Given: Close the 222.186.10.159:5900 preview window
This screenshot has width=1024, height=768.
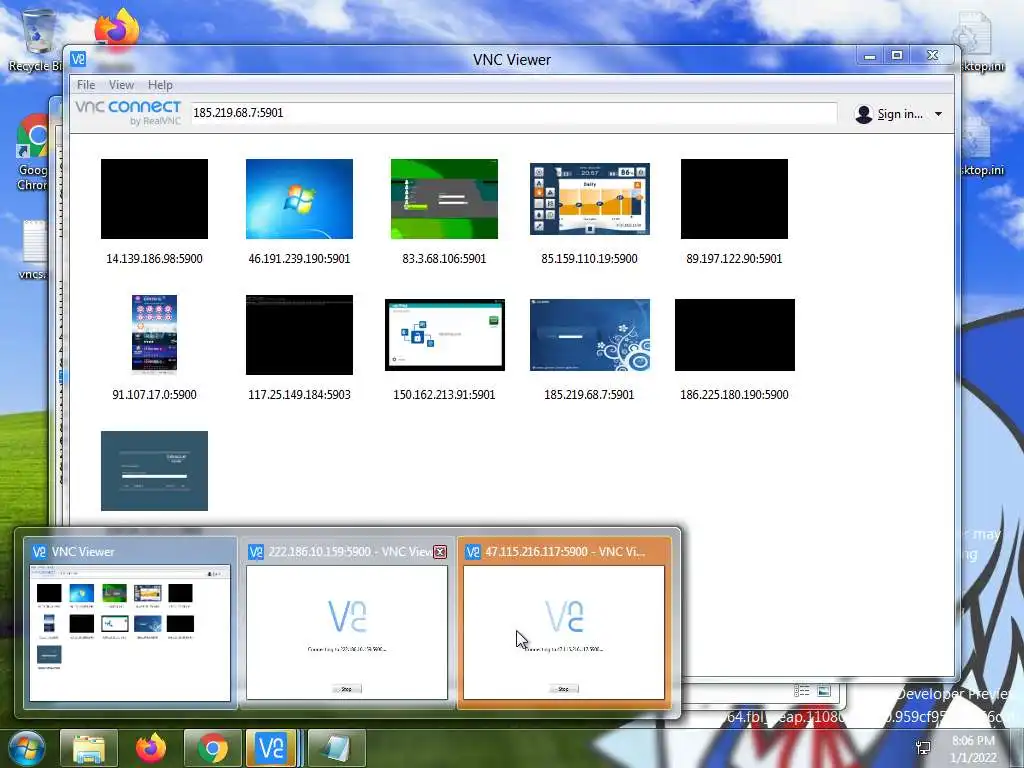Looking at the screenshot, I should click(x=440, y=552).
